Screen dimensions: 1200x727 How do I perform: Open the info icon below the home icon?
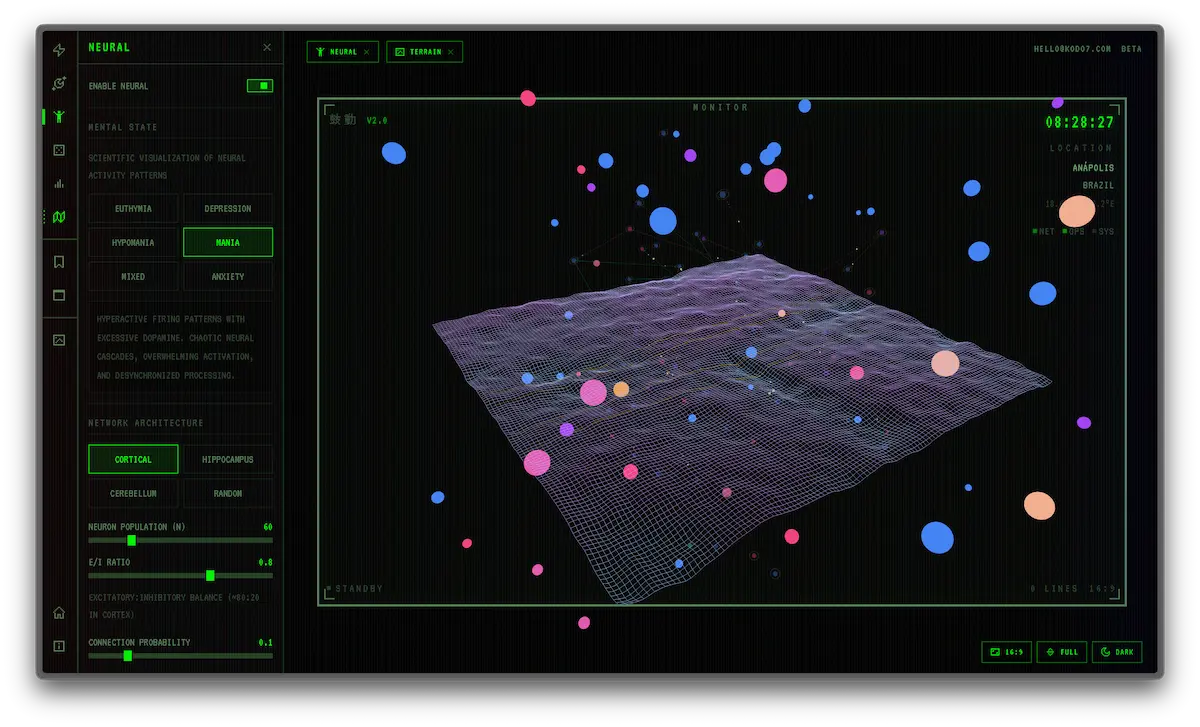[x=58, y=644]
